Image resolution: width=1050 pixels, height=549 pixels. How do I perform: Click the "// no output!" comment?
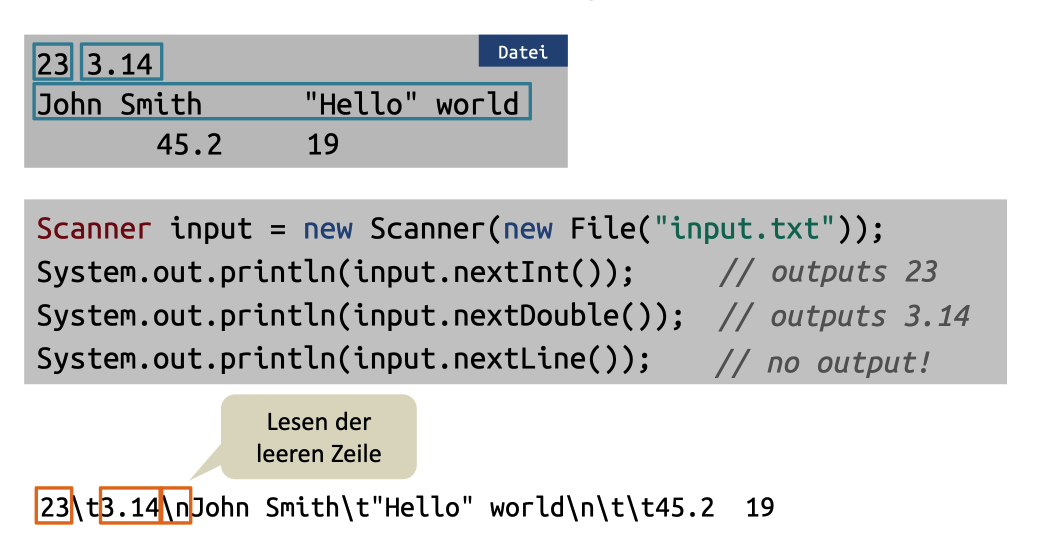822,362
